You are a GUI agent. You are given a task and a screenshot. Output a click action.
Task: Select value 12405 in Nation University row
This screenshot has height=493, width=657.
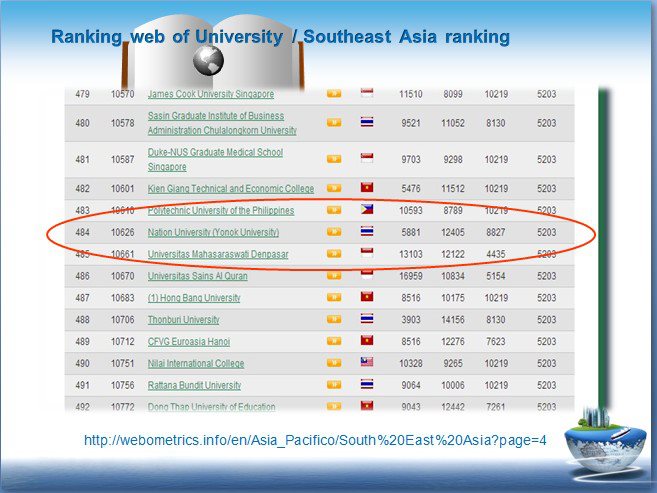click(x=453, y=232)
